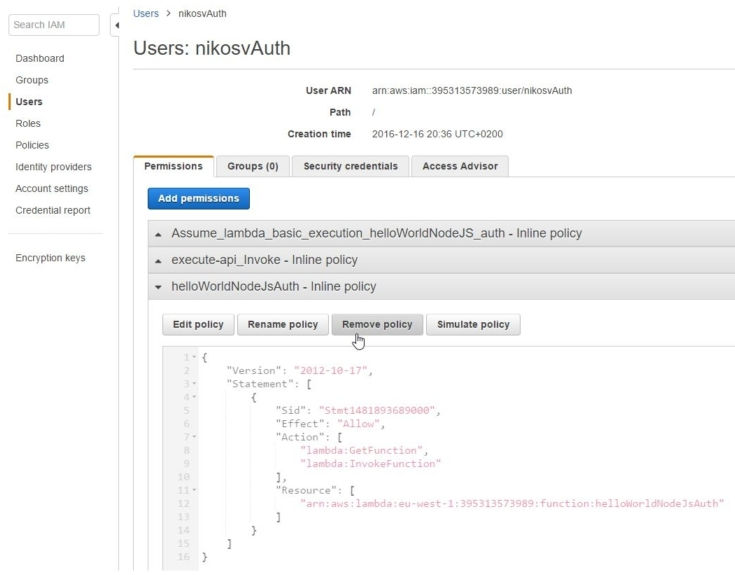Open the Security credentials tab
This screenshot has width=735, height=575.
point(350,166)
